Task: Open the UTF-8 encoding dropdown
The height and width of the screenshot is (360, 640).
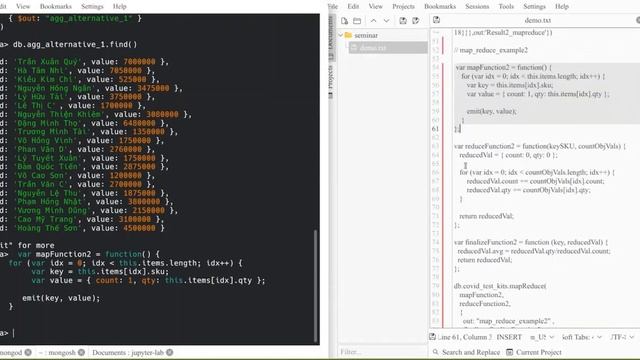Action: [622, 337]
